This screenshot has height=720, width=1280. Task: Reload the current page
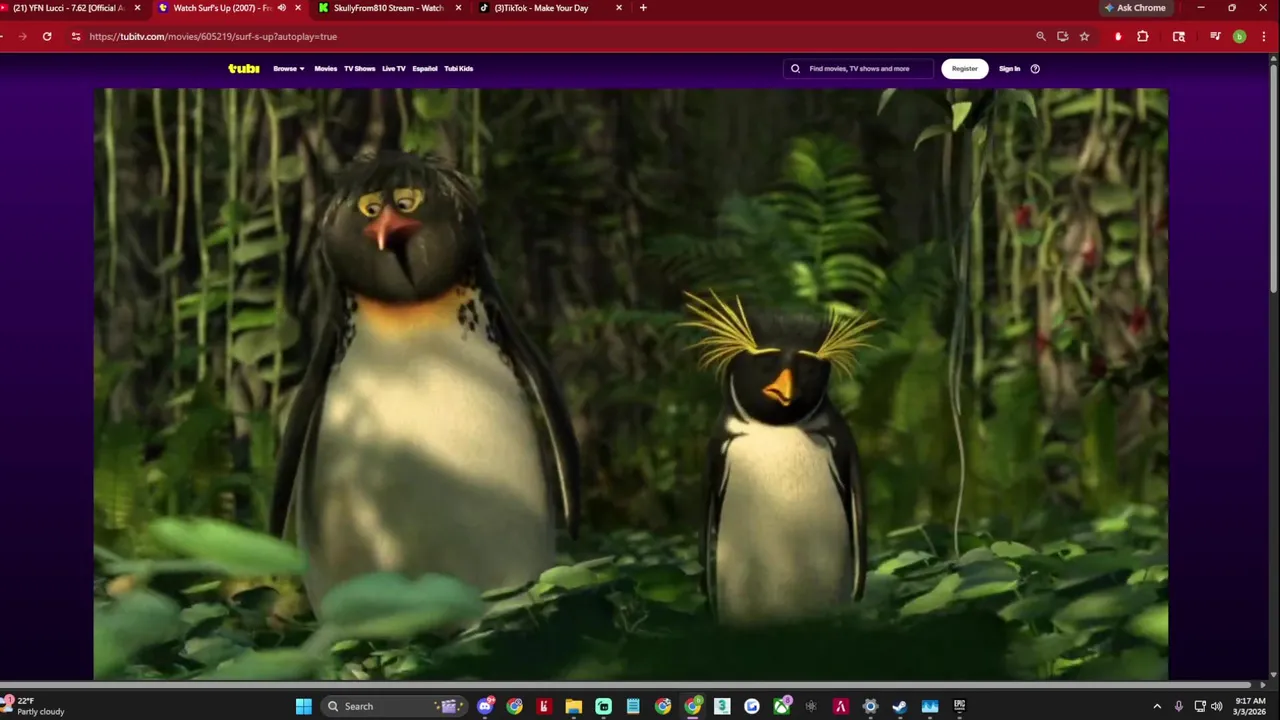[x=47, y=36]
